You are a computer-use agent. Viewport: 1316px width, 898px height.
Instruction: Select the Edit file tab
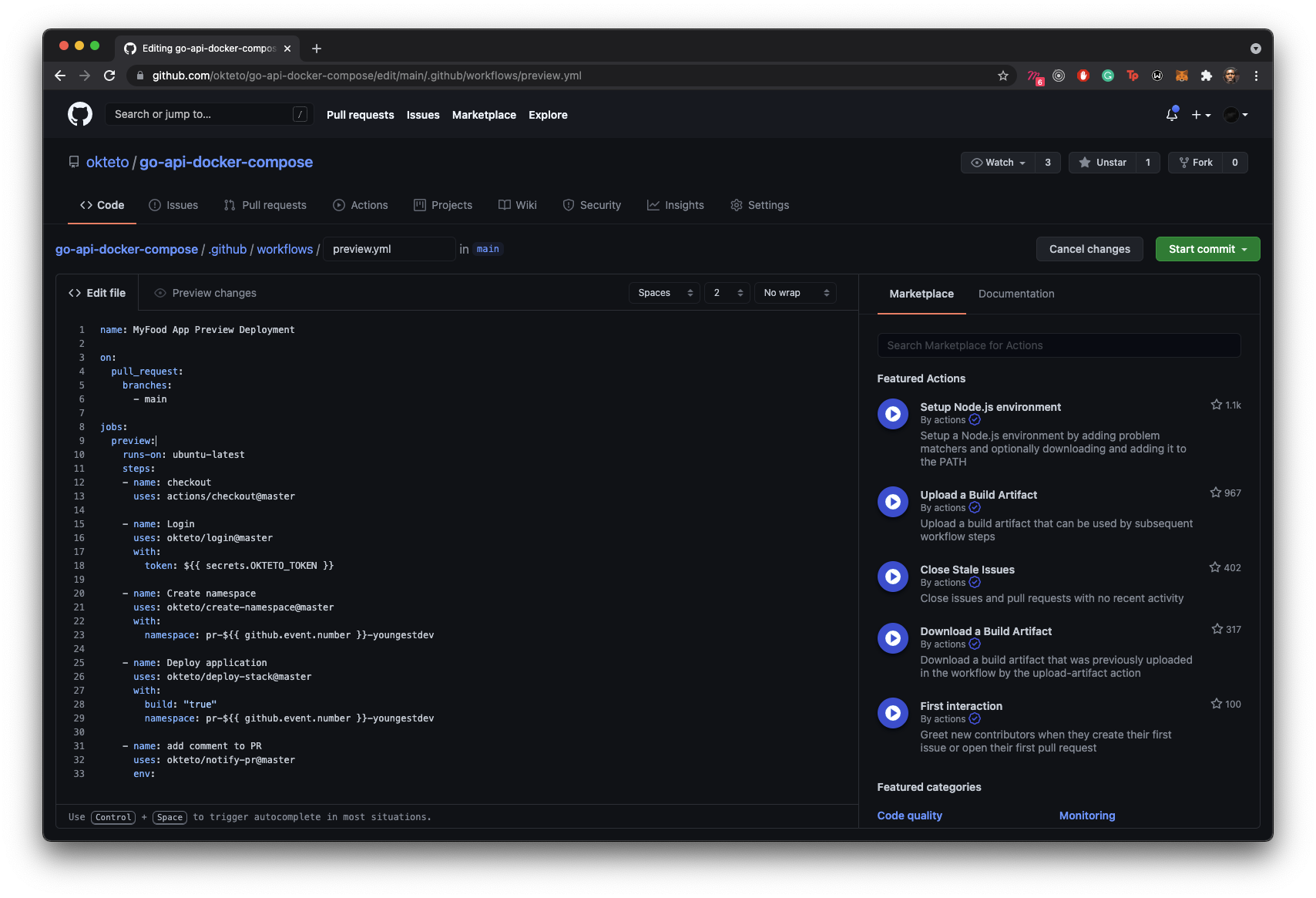[97, 293]
